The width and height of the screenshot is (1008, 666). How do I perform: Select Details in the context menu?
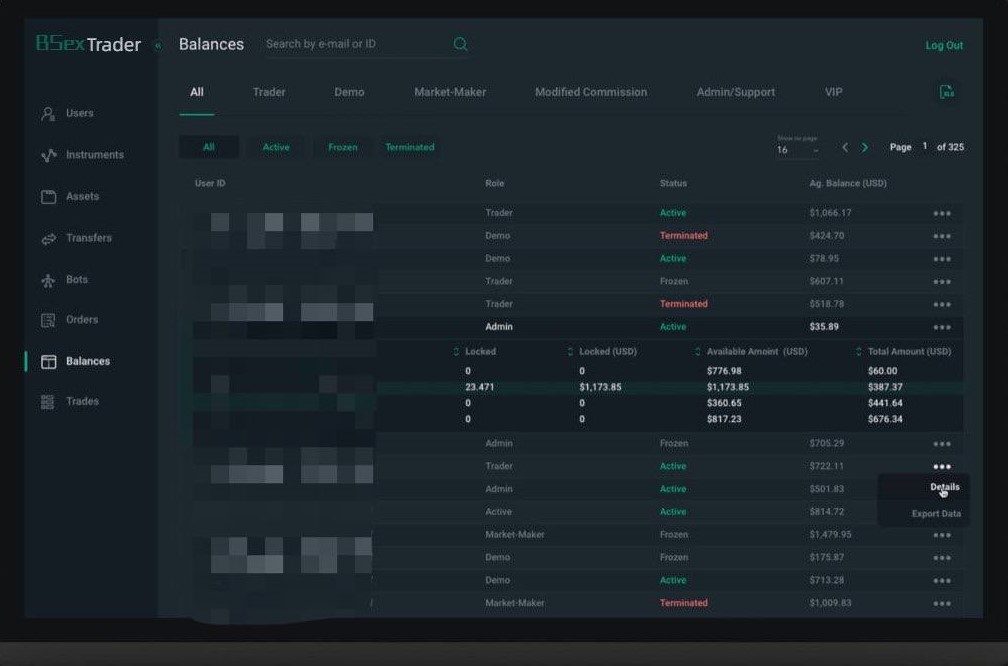pos(944,487)
